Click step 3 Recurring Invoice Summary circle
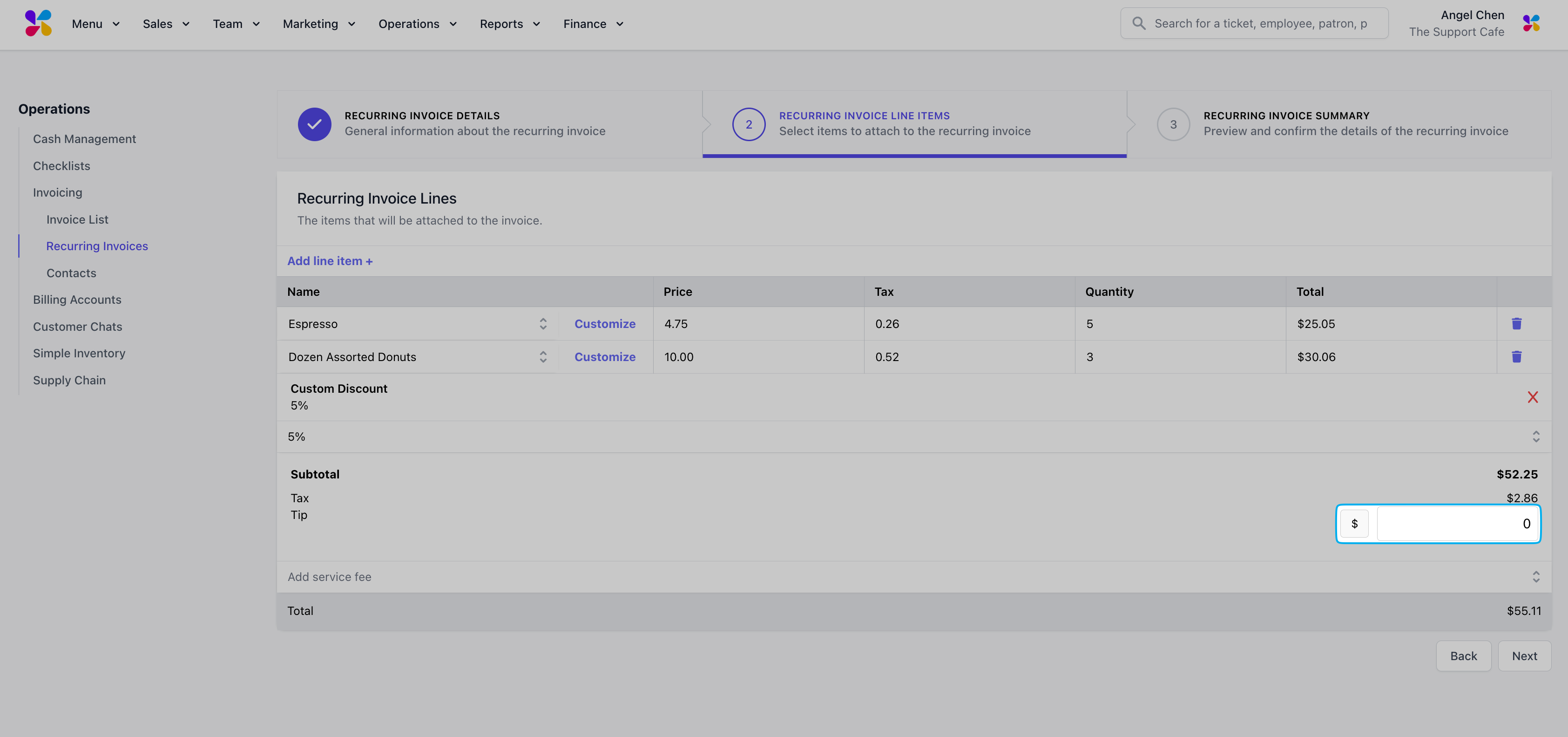The height and width of the screenshot is (737, 1568). 1173,124
